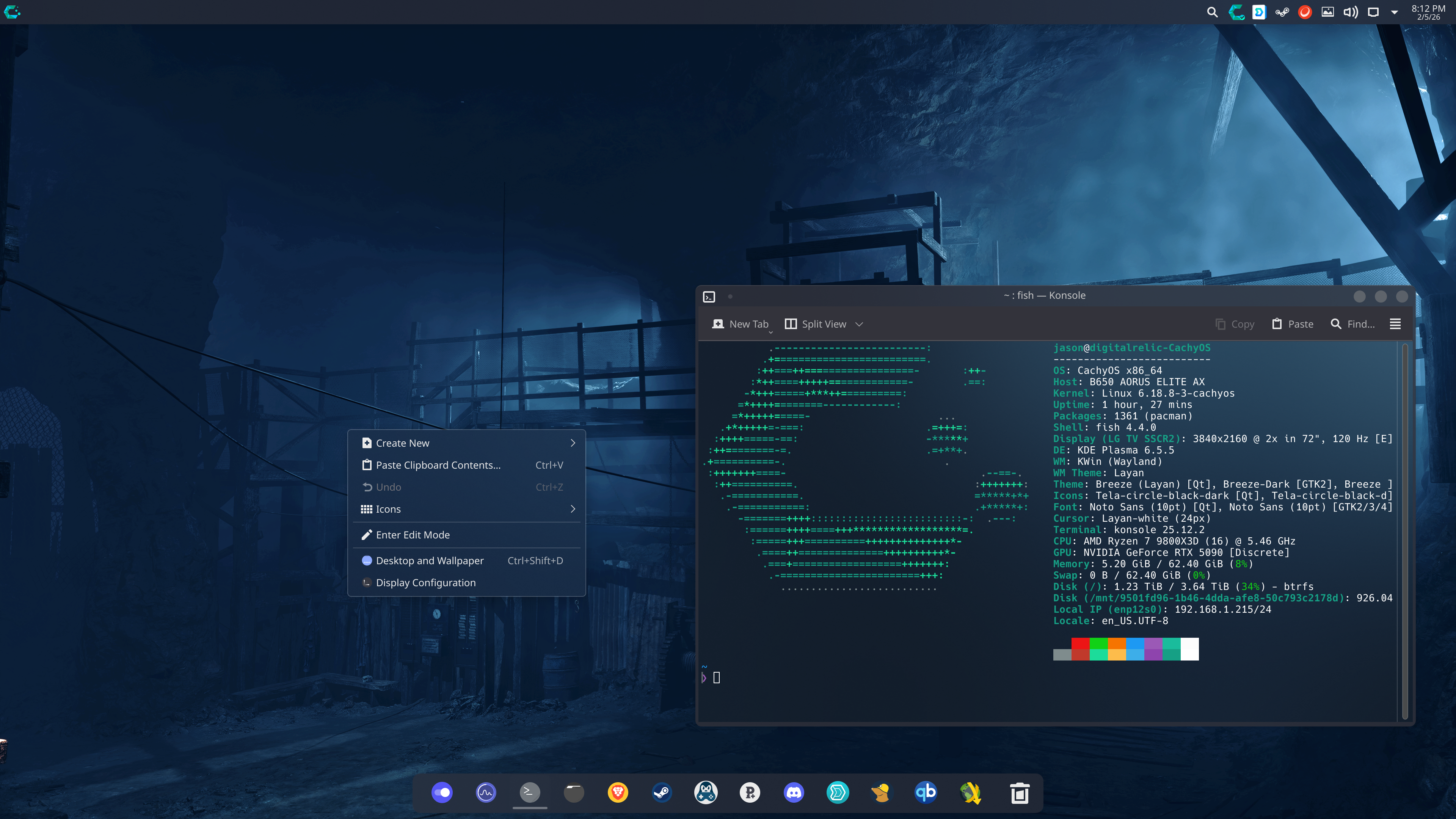Launch Discord from the dock
Image resolution: width=1456 pixels, height=819 pixels.
[x=794, y=792]
